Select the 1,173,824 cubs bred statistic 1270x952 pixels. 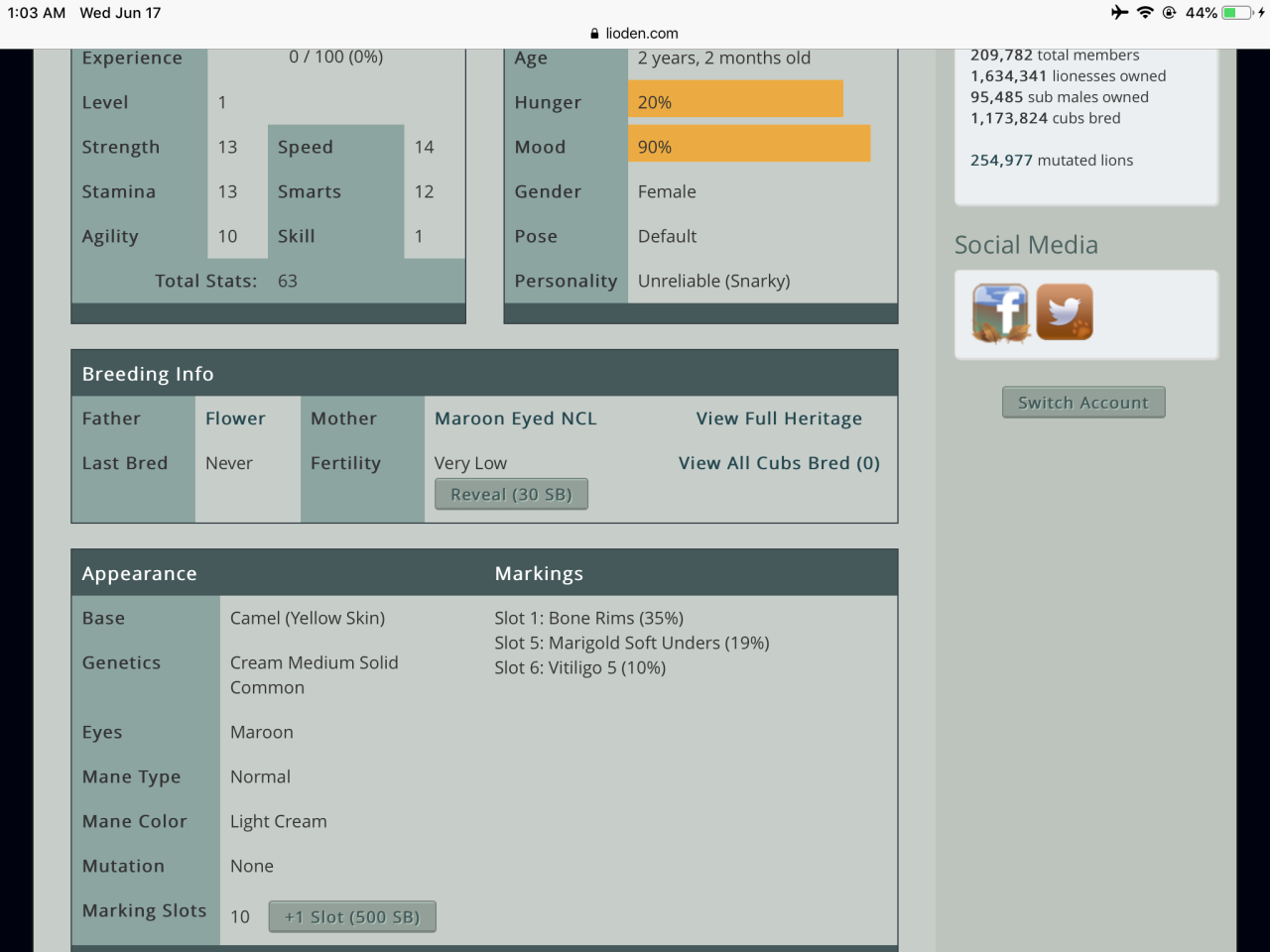coord(1046,118)
